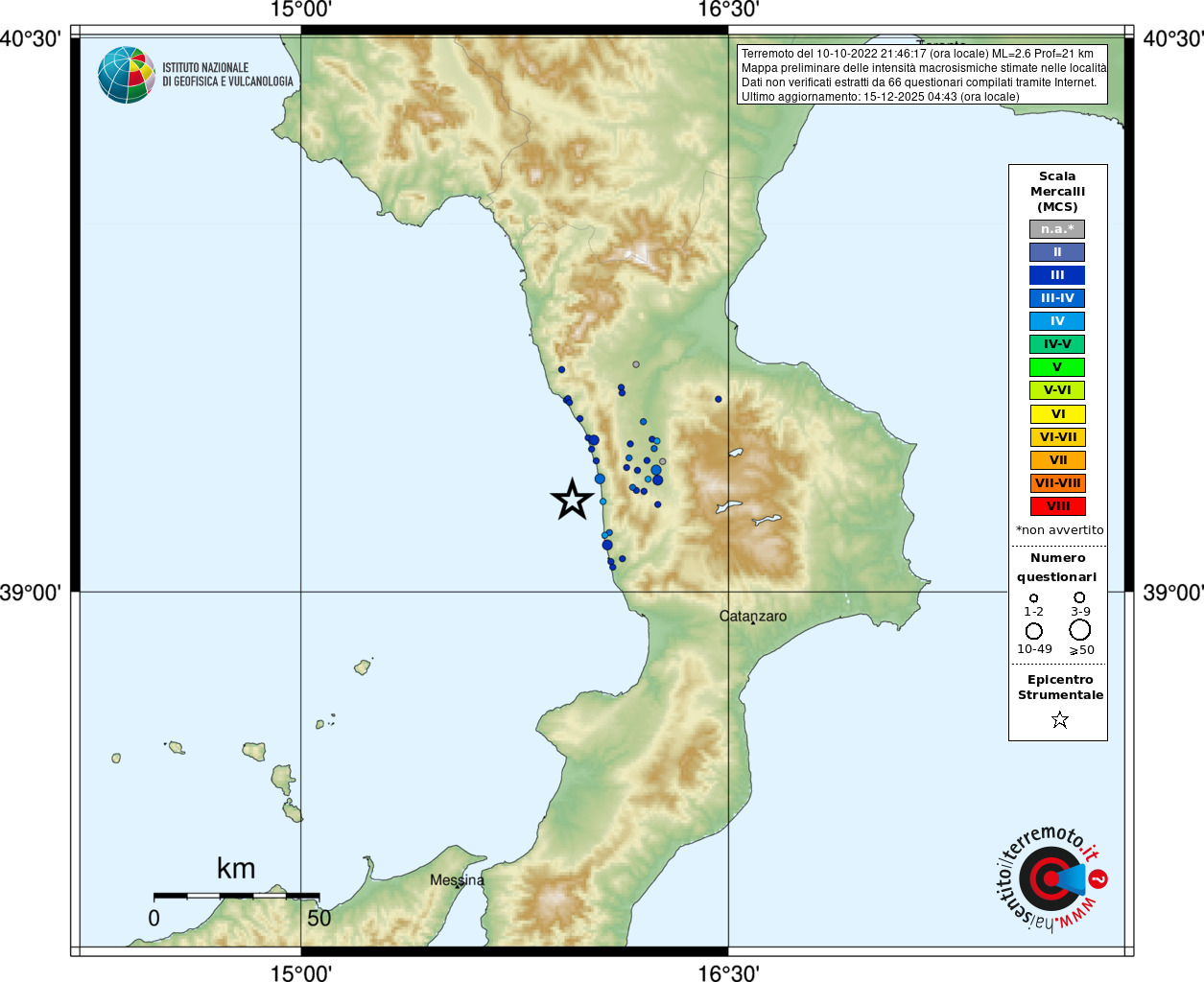1204x982 pixels.
Task: Click the 'Ultimo aggiornamento' info line
Action: (x=880, y=97)
